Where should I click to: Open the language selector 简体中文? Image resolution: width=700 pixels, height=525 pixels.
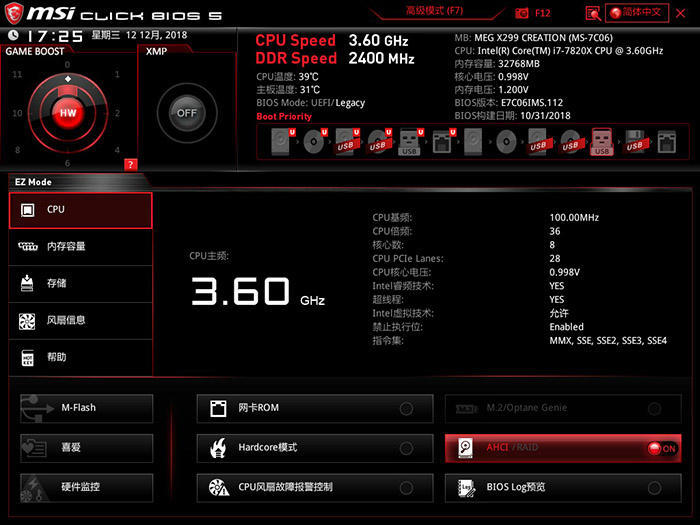(x=637, y=12)
